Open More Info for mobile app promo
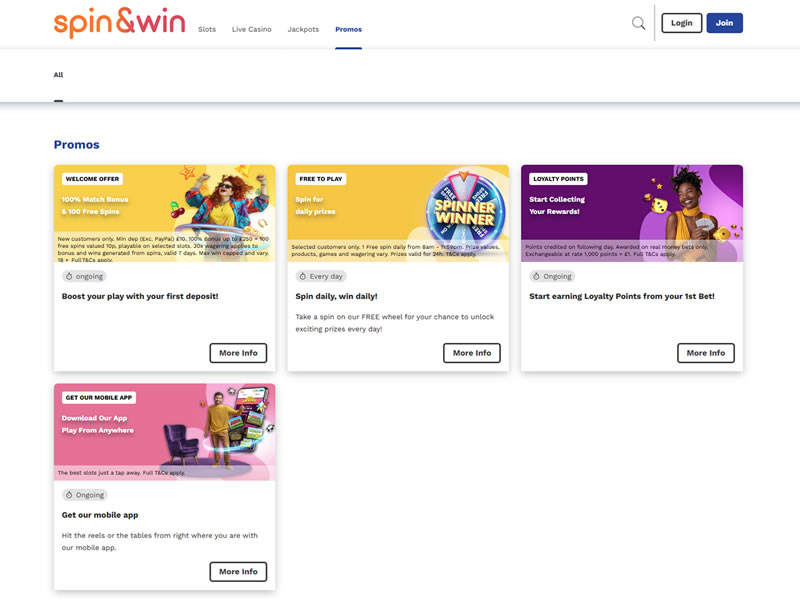This screenshot has height=600, width=800. tap(238, 571)
